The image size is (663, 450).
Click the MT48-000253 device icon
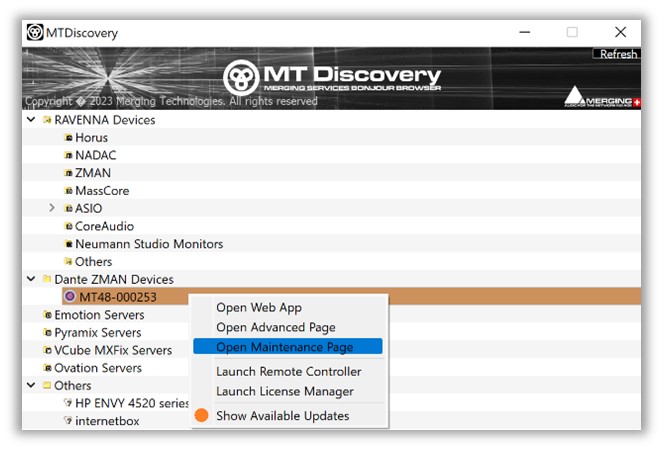[x=70, y=297]
